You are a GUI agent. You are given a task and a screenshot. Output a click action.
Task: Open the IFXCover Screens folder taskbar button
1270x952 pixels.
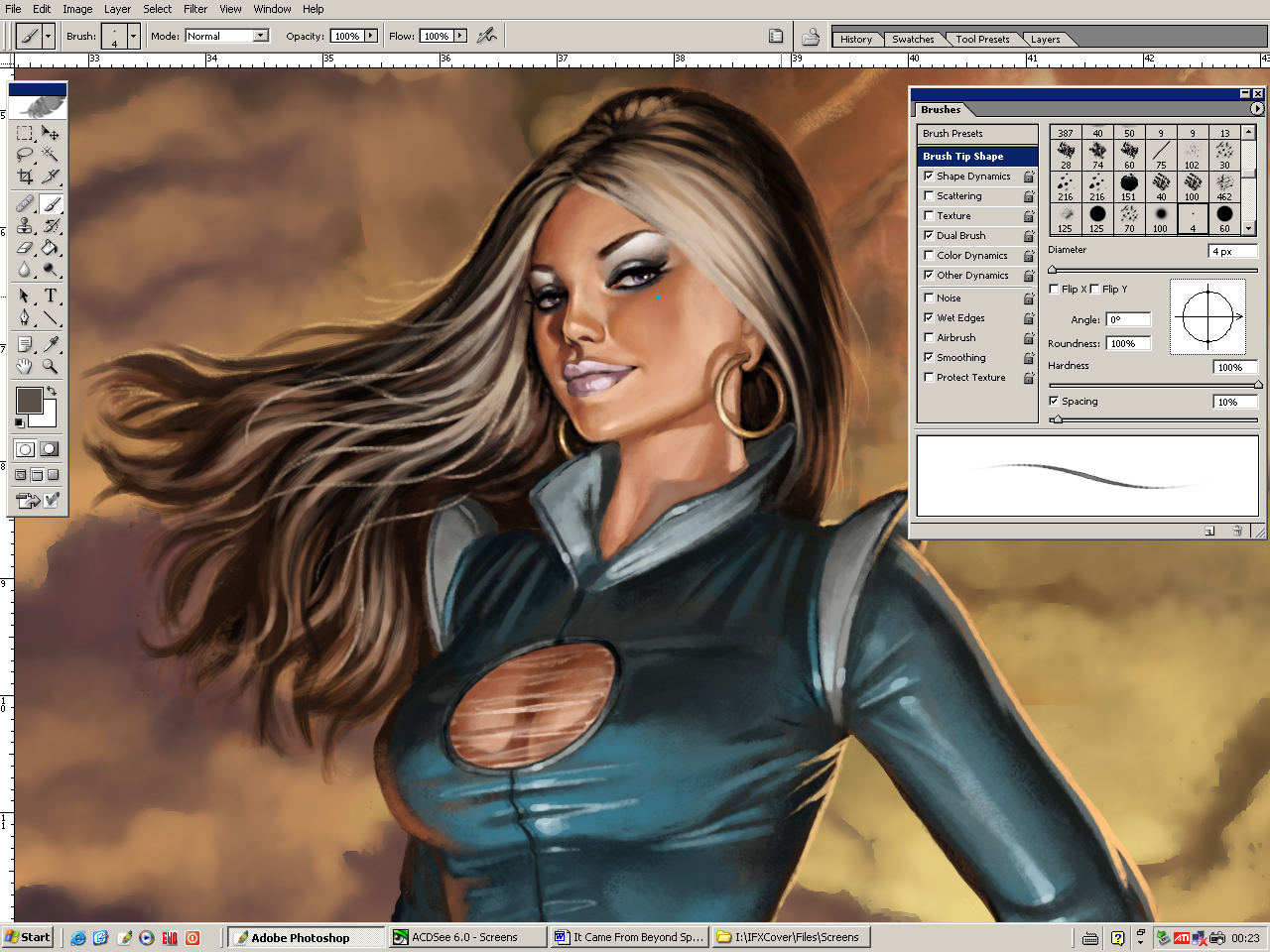[x=791, y=937]
